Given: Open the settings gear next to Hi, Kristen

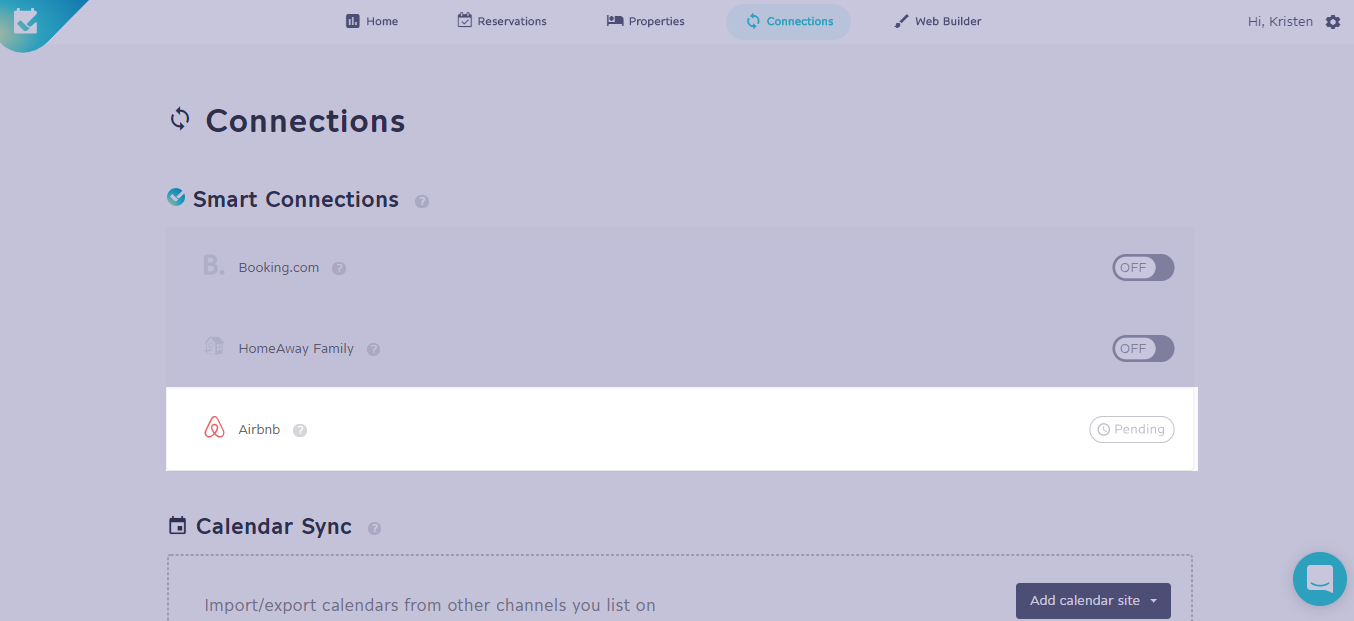Looking at the screenshot, I should 1333,22.
